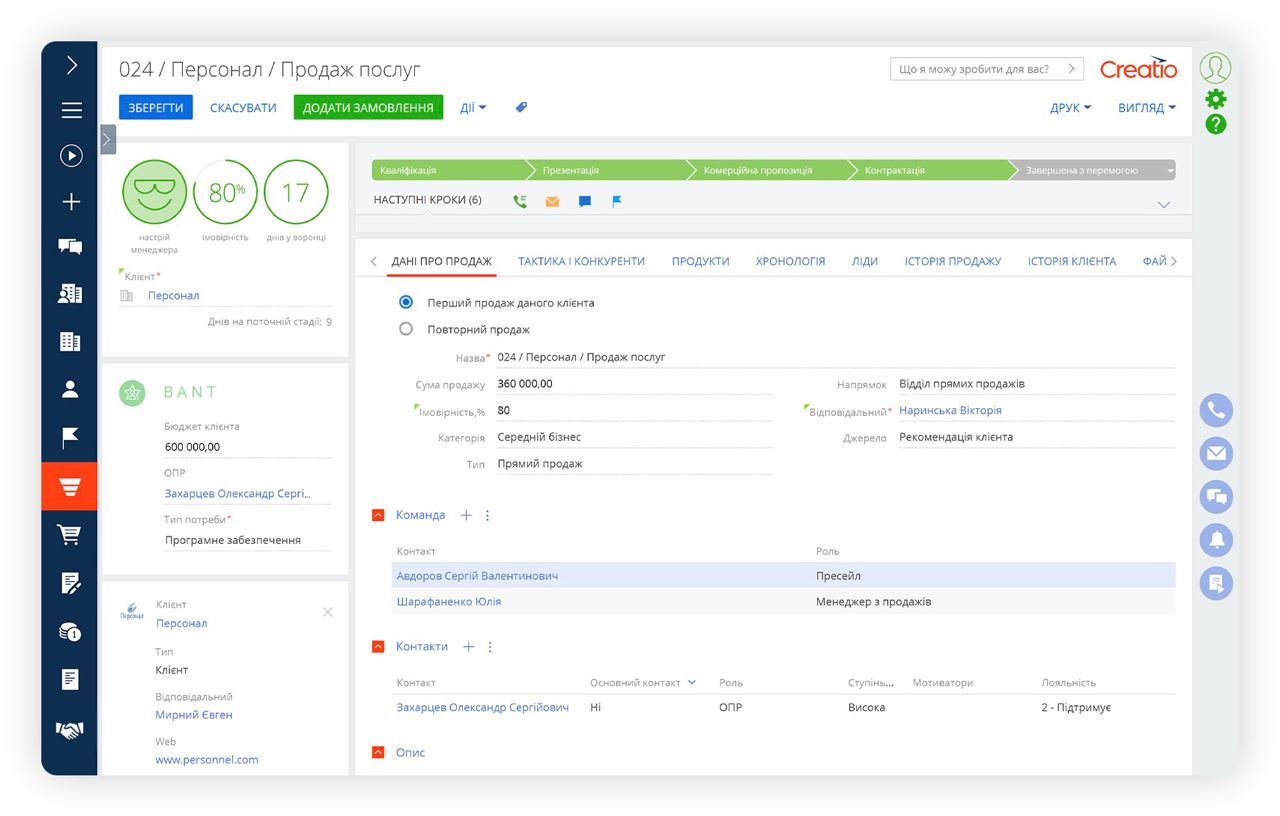The image size is (1280, 816).
Task: Expand the Наступні кроки steps chevron
Action: [x=1163, y=204]
